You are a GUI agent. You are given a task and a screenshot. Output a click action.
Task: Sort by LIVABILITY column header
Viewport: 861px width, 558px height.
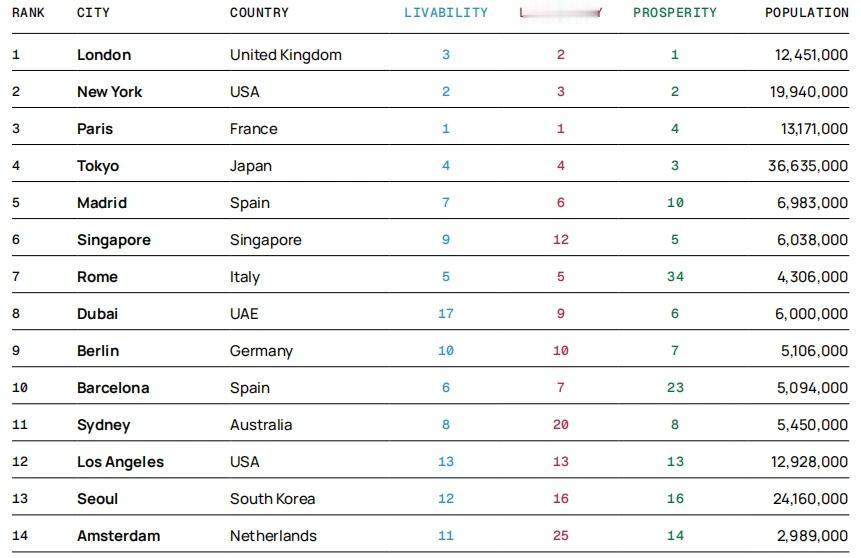[446, 13]
